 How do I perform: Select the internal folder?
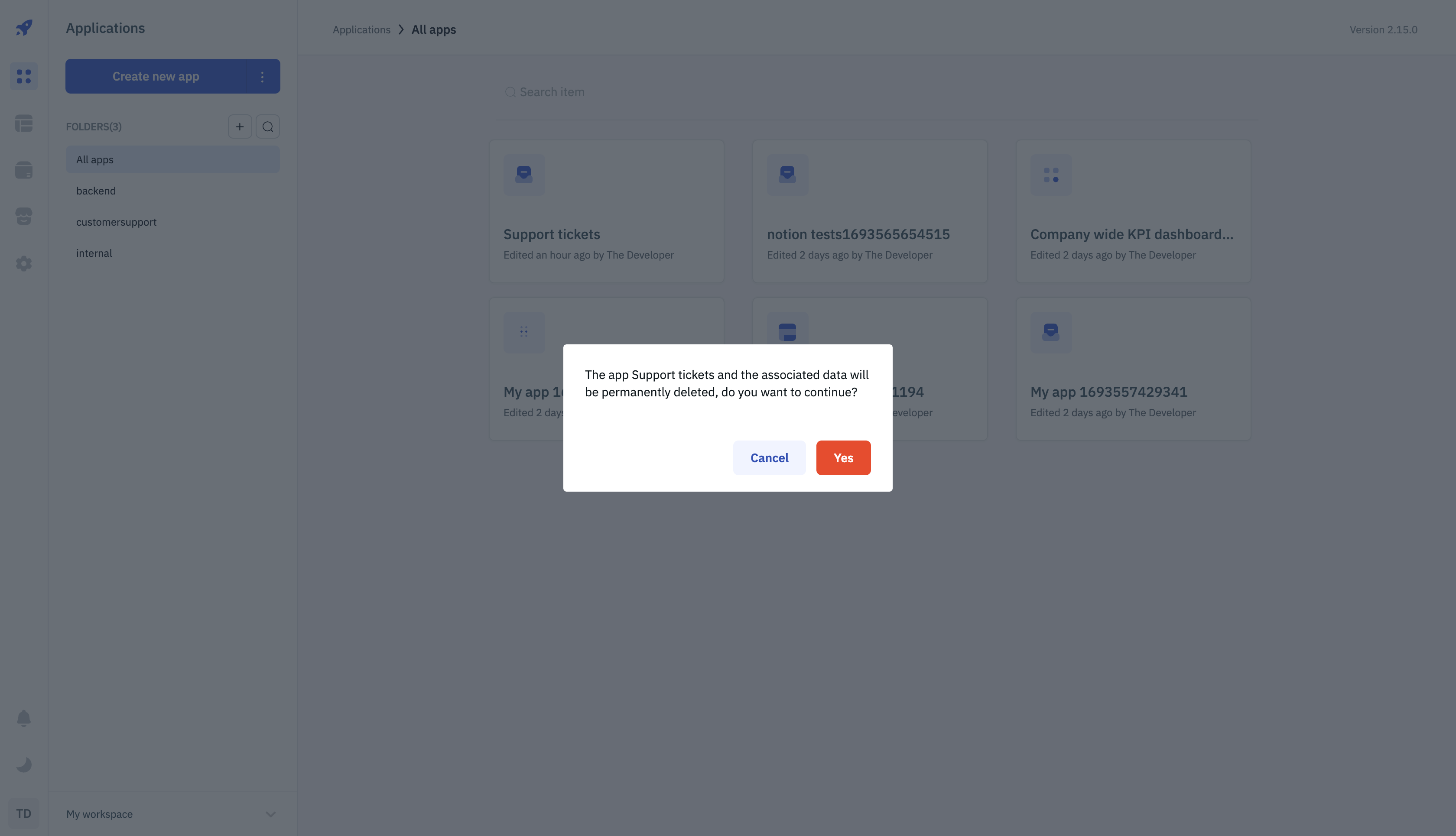pos(94,253)
